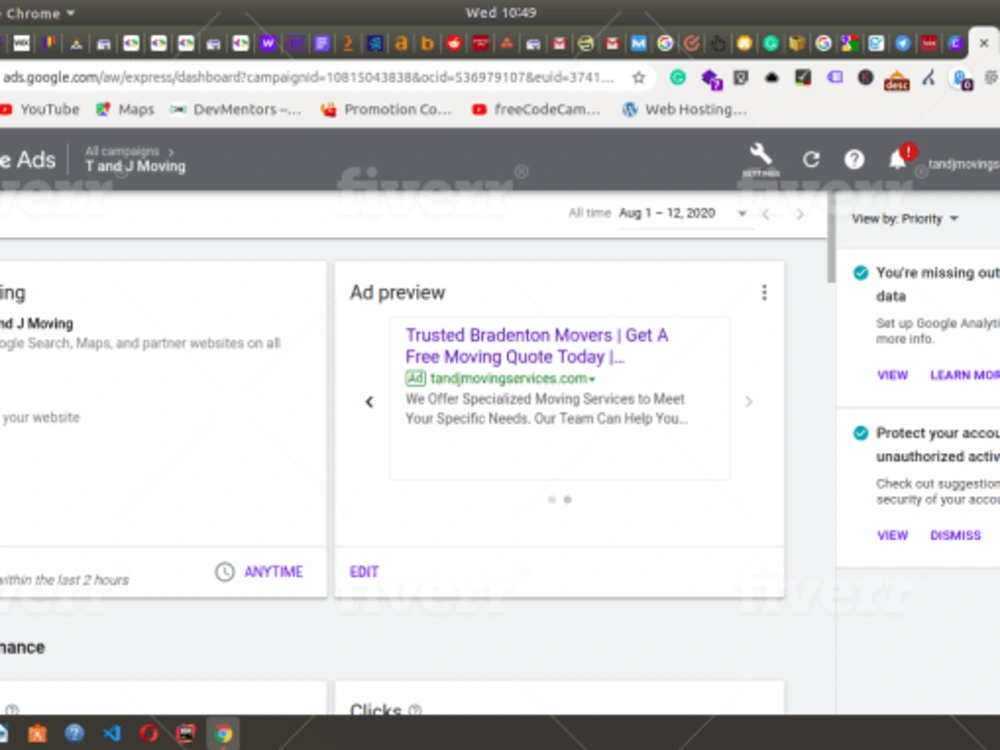The height and width of the screenshot is (750, 1000).
Task: Open the Tools and settings wrench icon
Action: click(760, 156)
